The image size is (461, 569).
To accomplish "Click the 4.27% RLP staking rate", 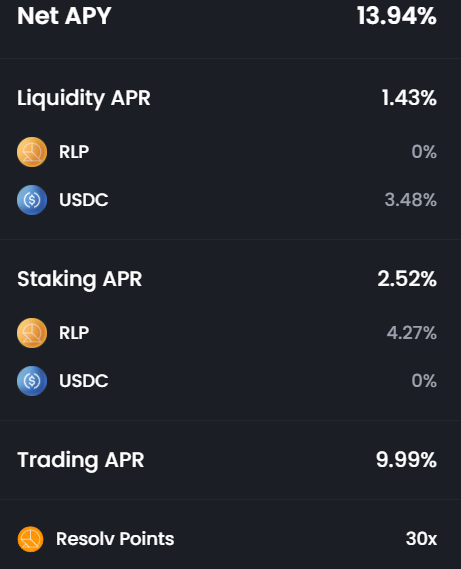I will point(412,333).
